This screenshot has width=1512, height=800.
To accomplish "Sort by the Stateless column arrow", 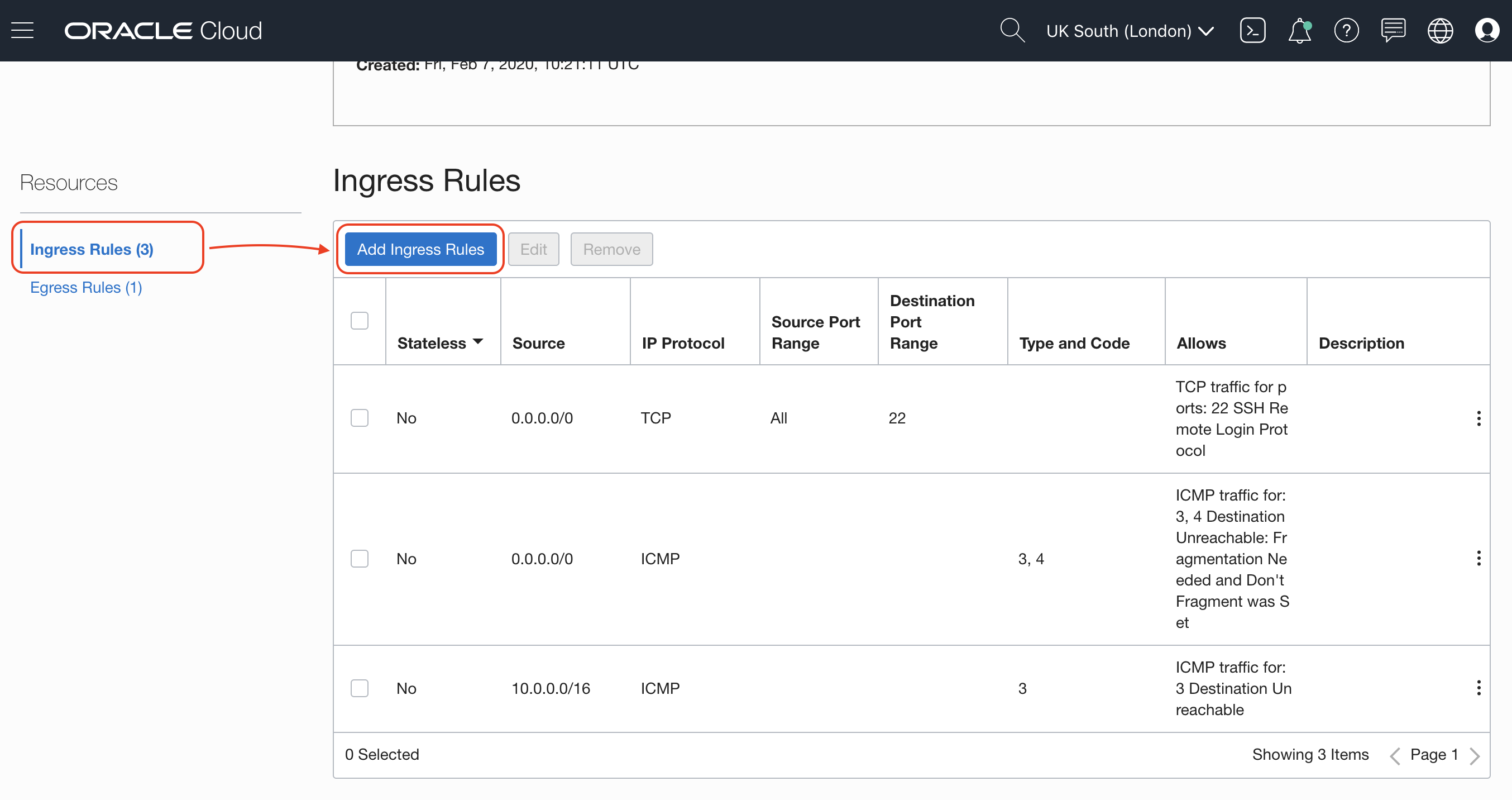I will click(x=478, y=342).
